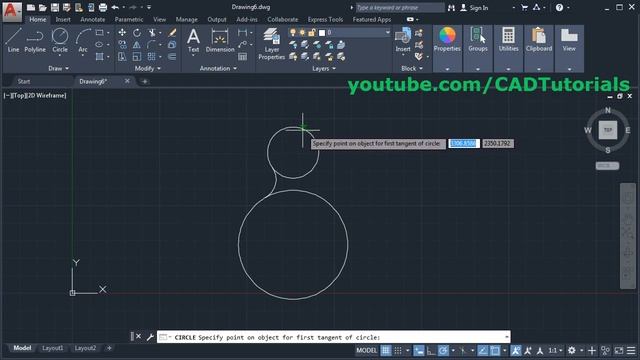
Task: Toggle dynamic input in status bar
Action: pyautogui.click(x=418, y=350)
